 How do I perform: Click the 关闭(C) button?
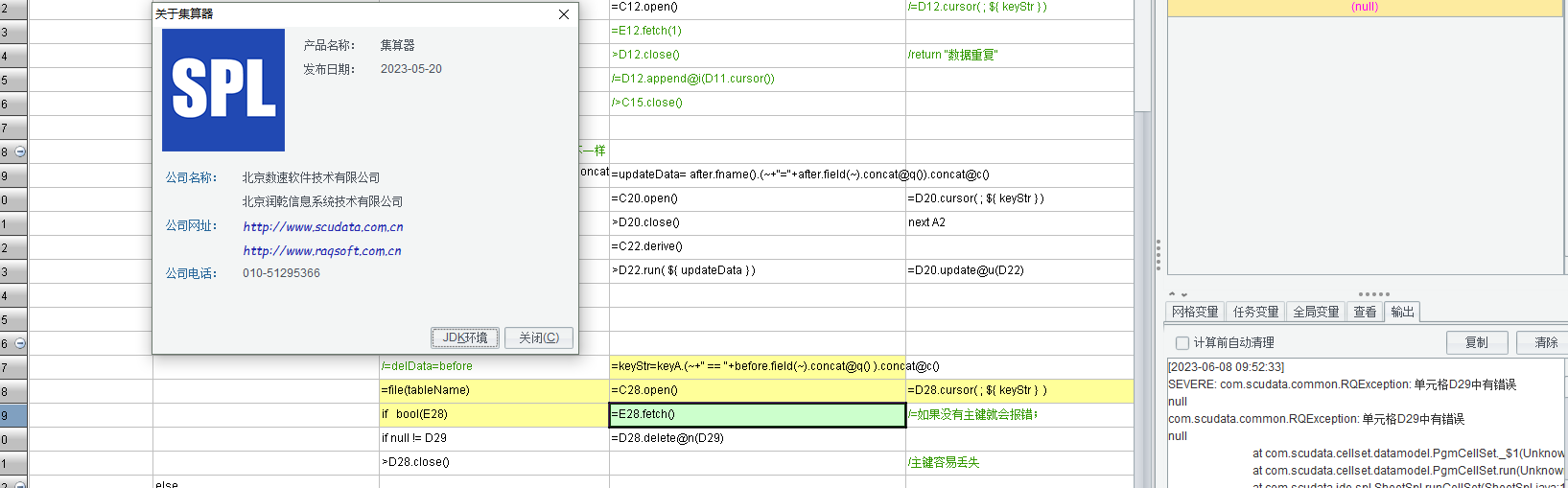coord(539,337)
